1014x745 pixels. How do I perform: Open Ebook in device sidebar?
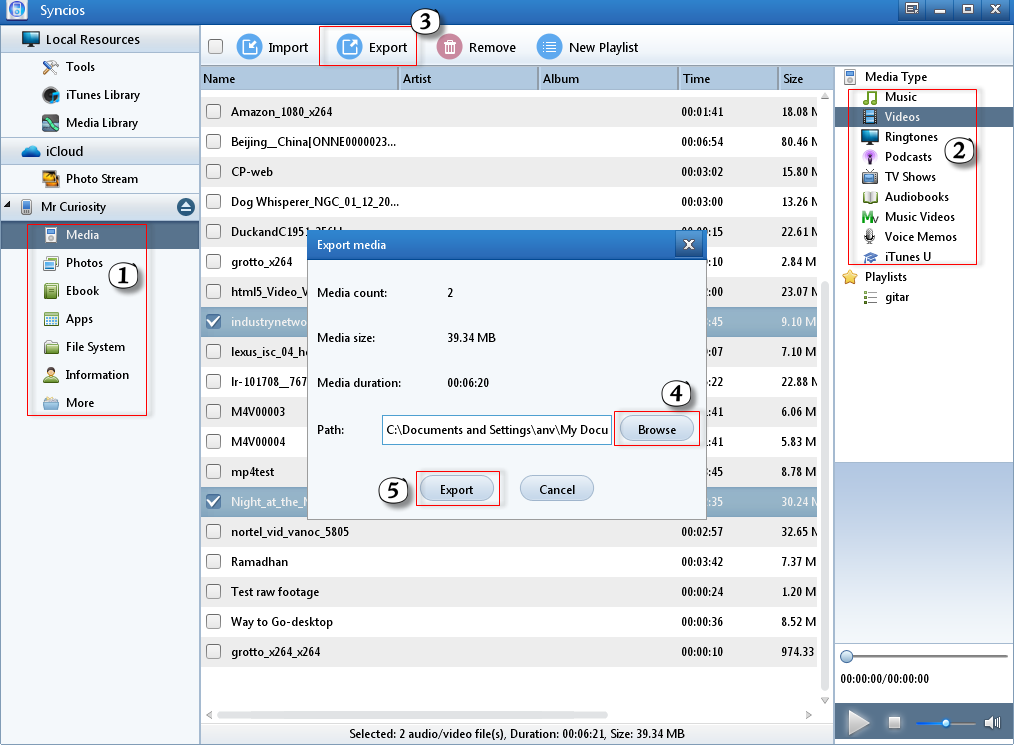point(82,291)
